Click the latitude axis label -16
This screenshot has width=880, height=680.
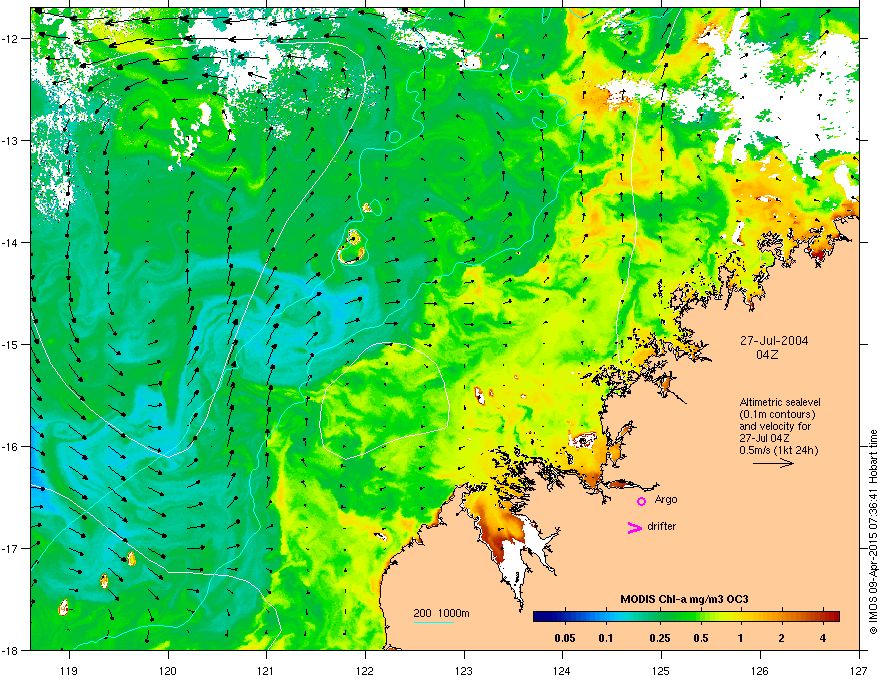tap(11, 447)
